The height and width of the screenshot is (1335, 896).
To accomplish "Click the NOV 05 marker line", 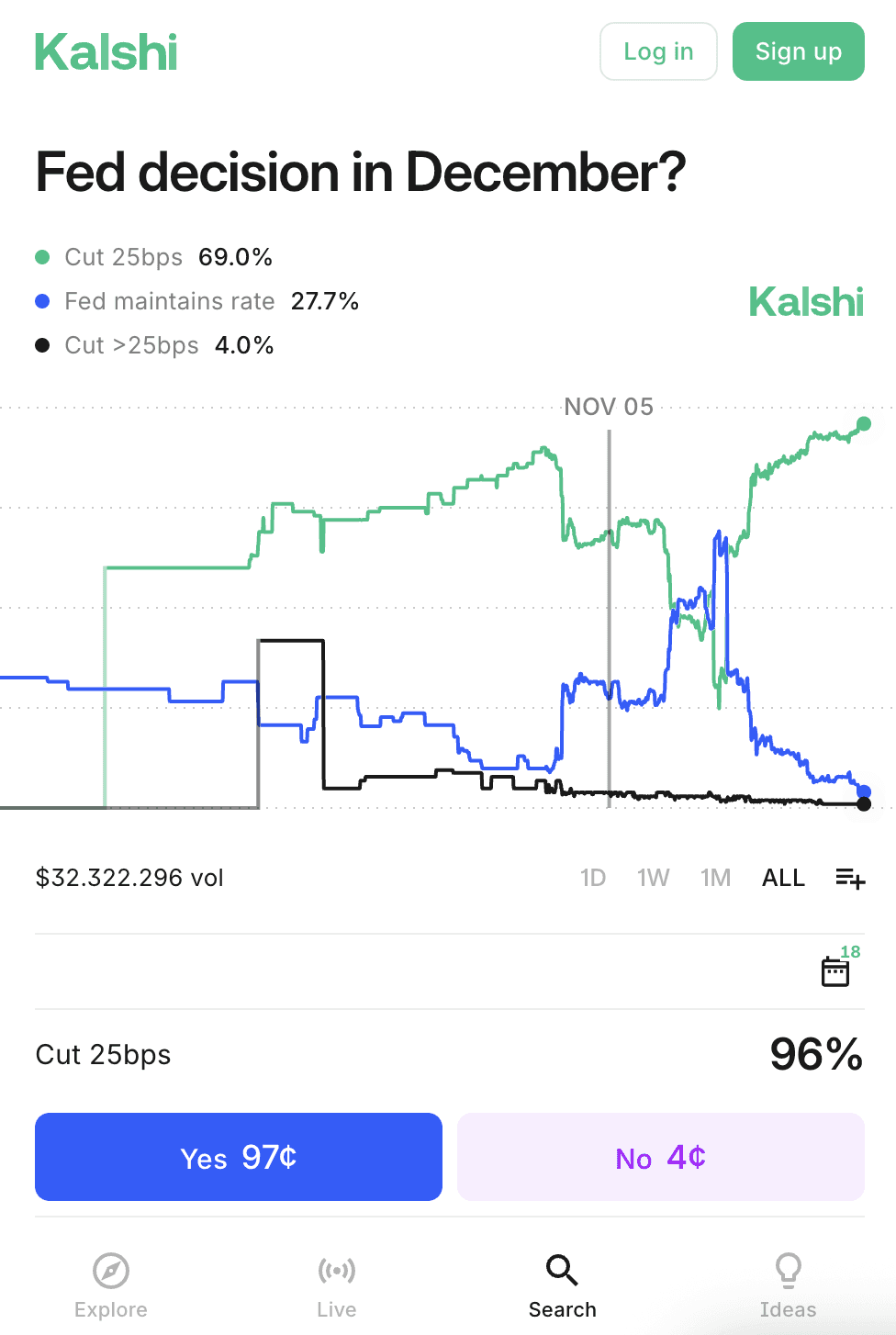I will point(609,606).
